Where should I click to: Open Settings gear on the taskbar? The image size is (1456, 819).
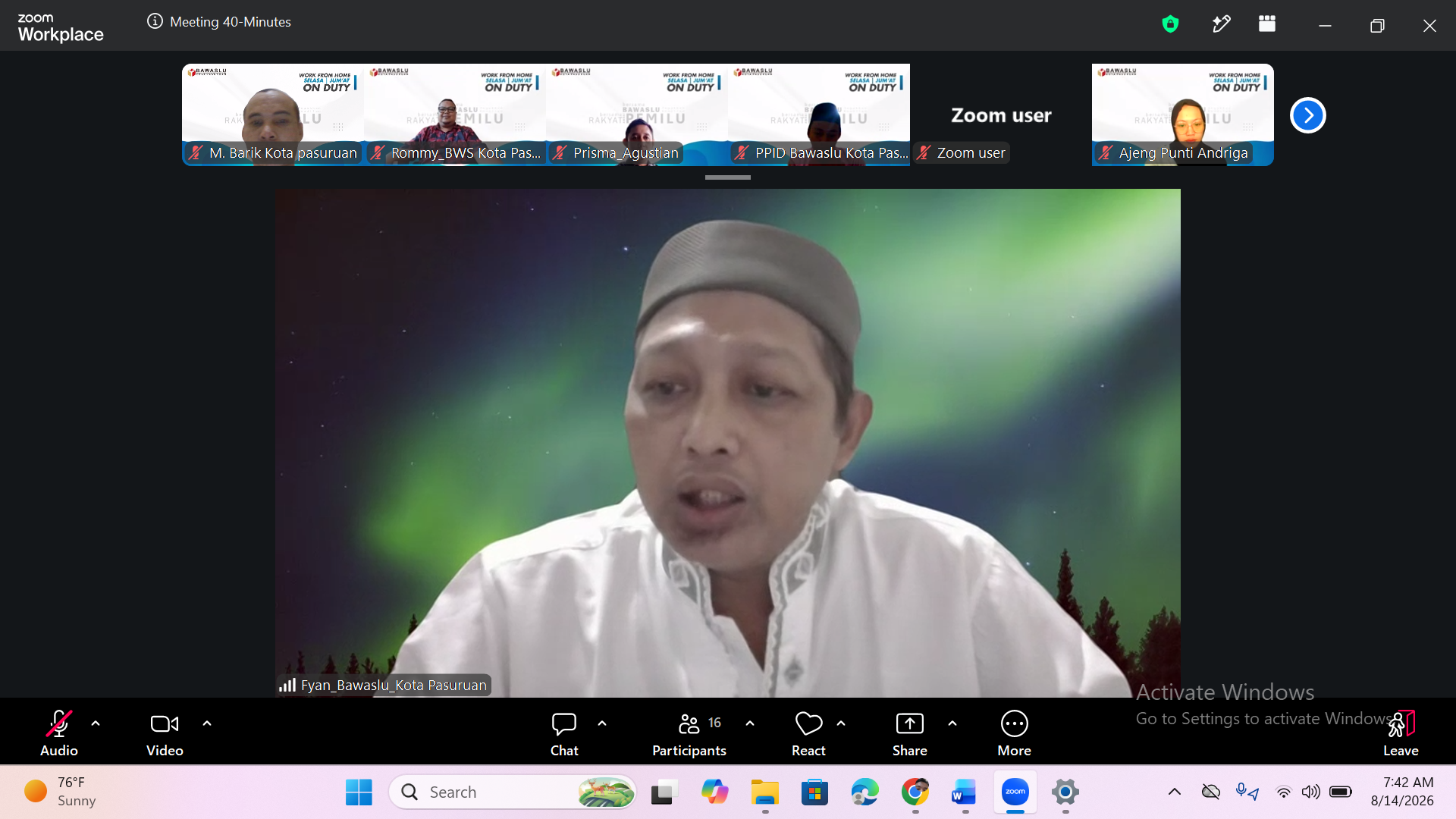click(x=1065, y=792)
